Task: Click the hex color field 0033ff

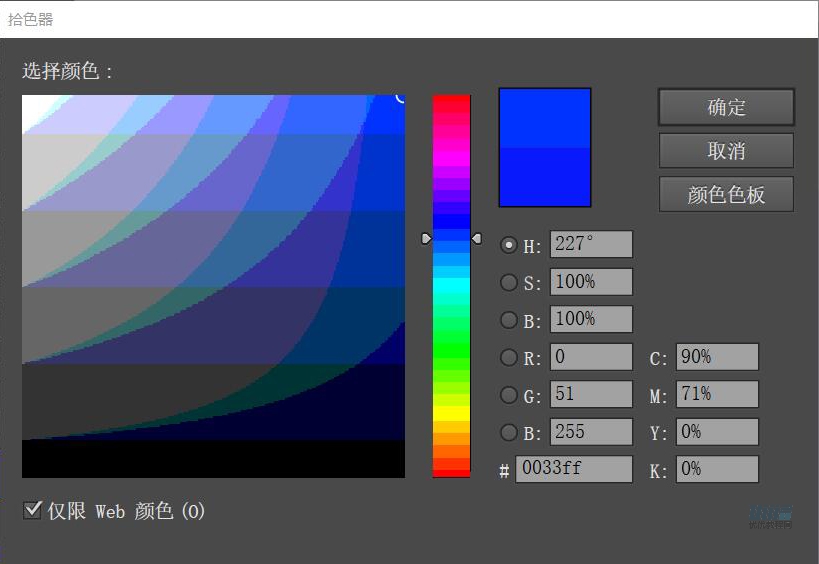Action: 574,469
